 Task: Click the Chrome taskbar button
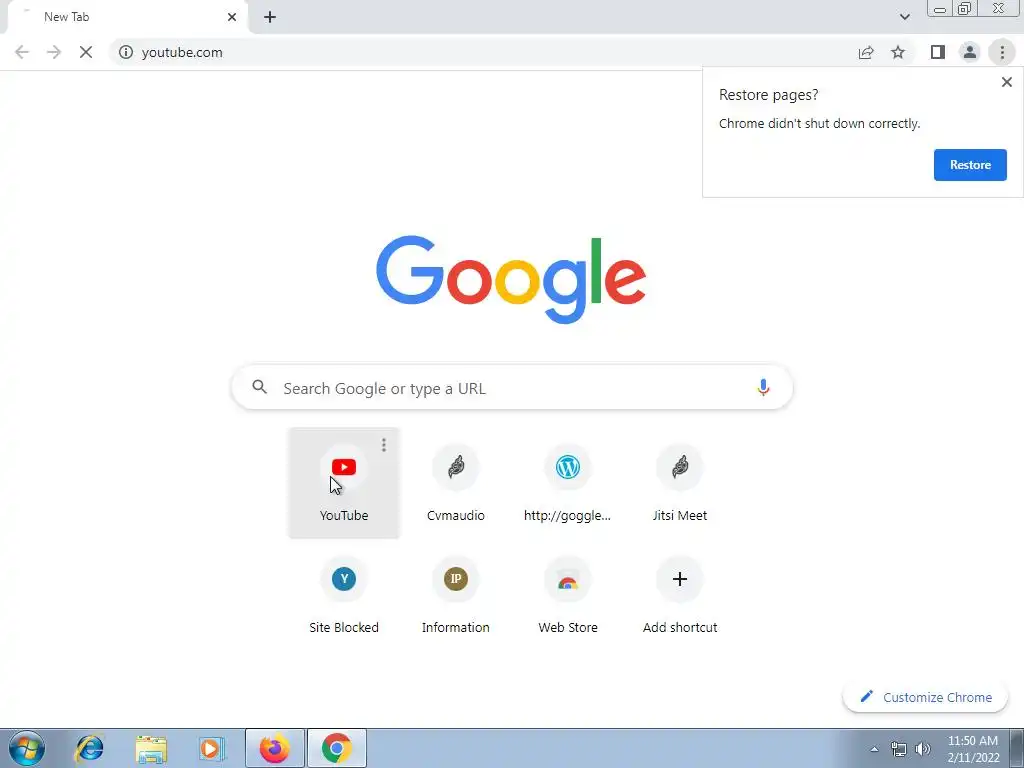(x=336, y=748)
